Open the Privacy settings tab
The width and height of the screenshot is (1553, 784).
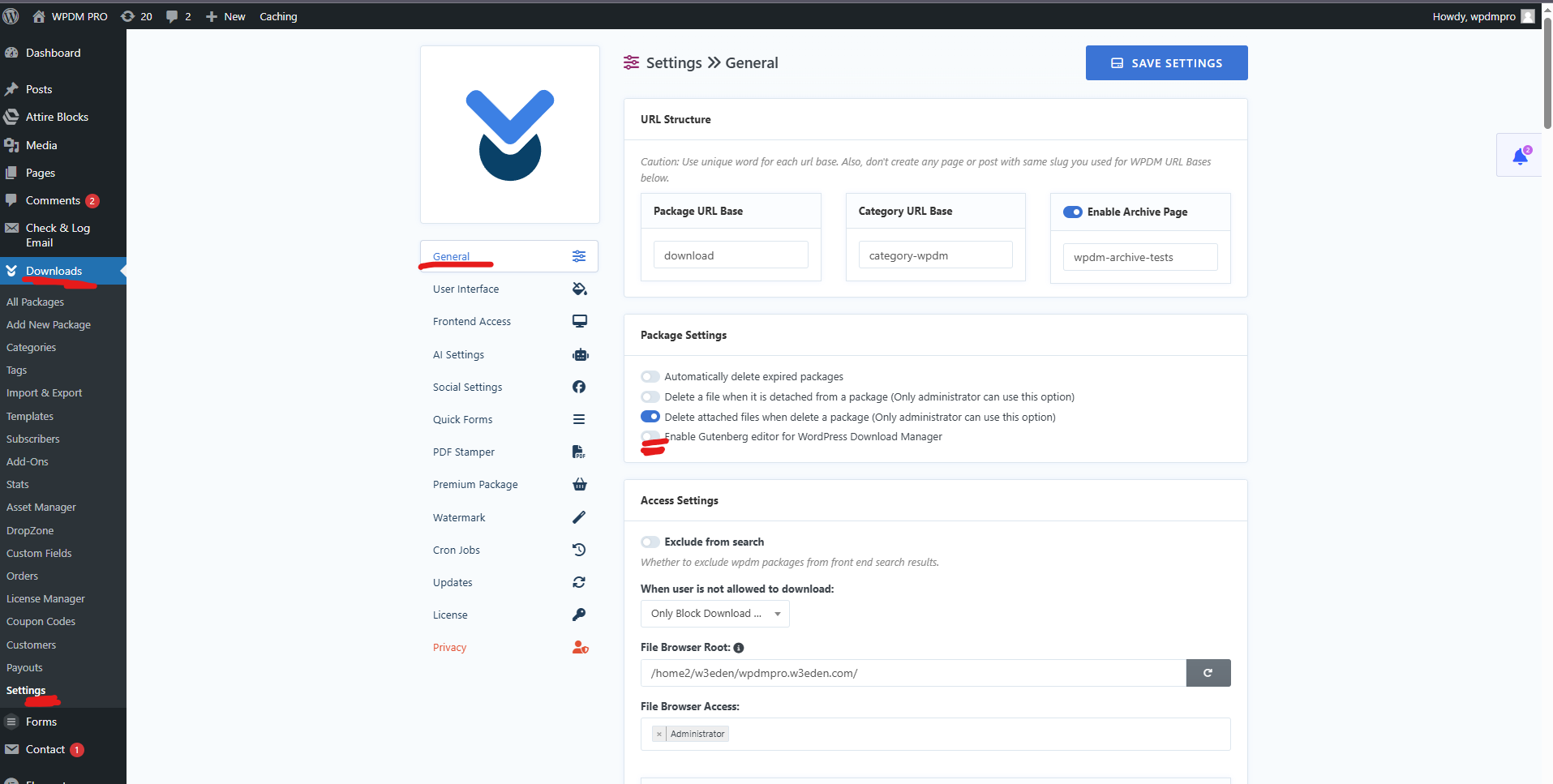click(x=509, y=647)
